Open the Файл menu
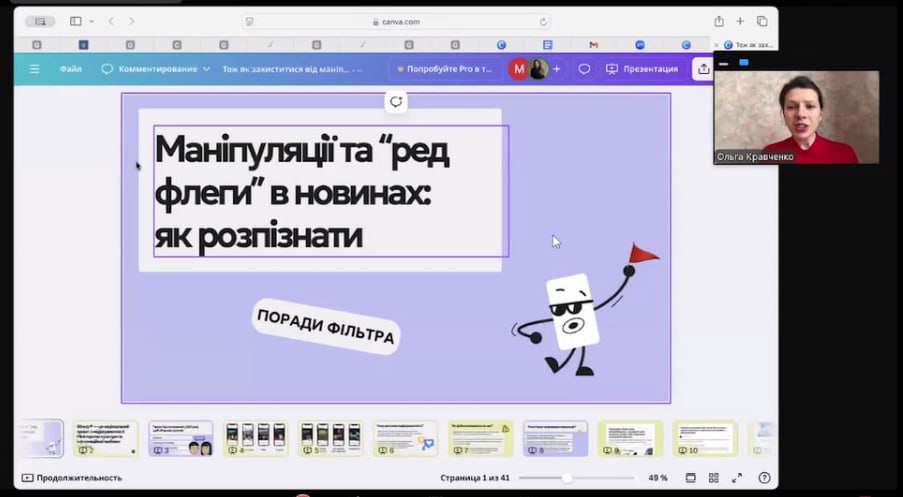The height and width of the screenshot is (497, 903). click(71, 69)
